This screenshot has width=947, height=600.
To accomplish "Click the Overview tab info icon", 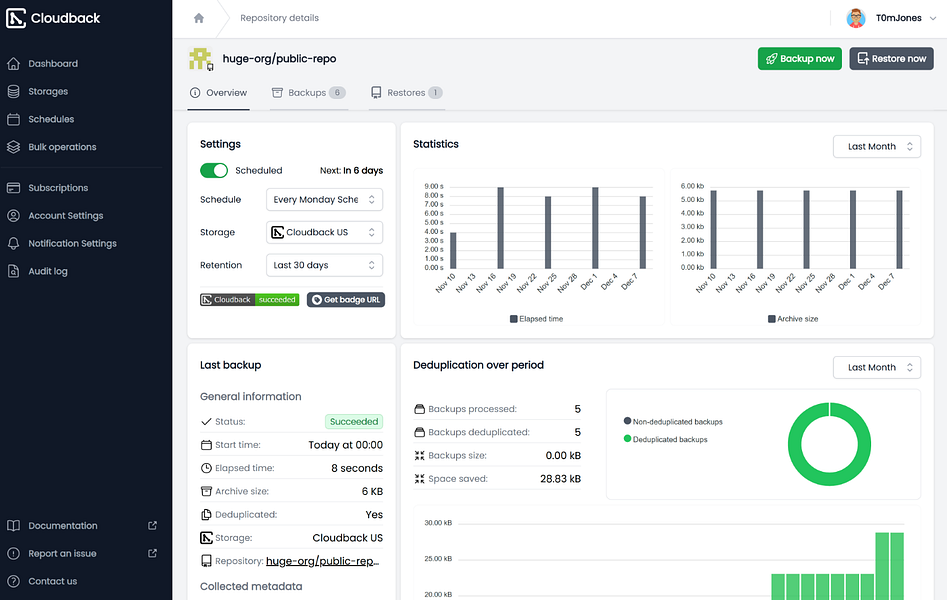I will [x=195, y=92].
